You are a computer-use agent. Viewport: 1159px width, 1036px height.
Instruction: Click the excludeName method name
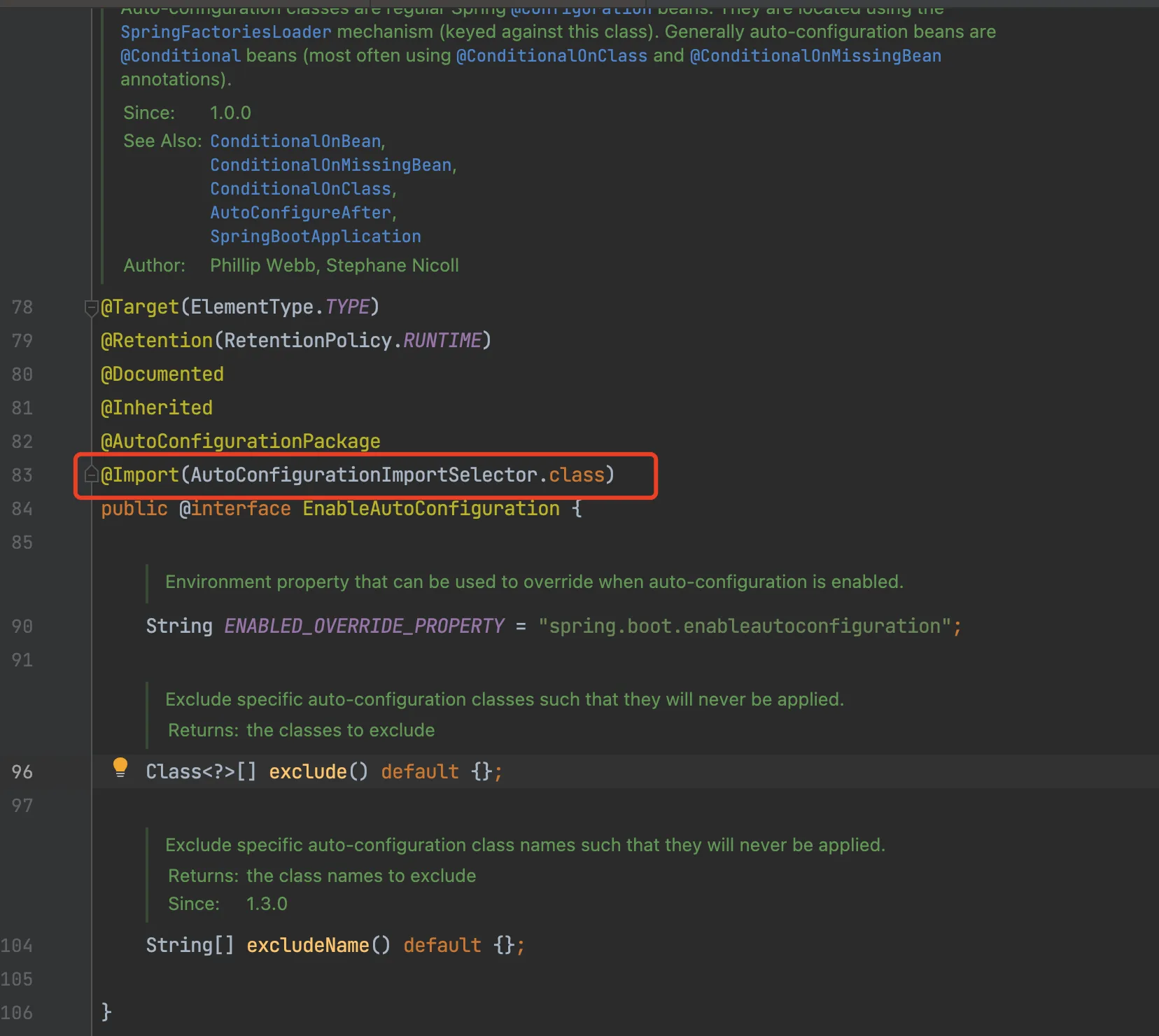[308, 946]
